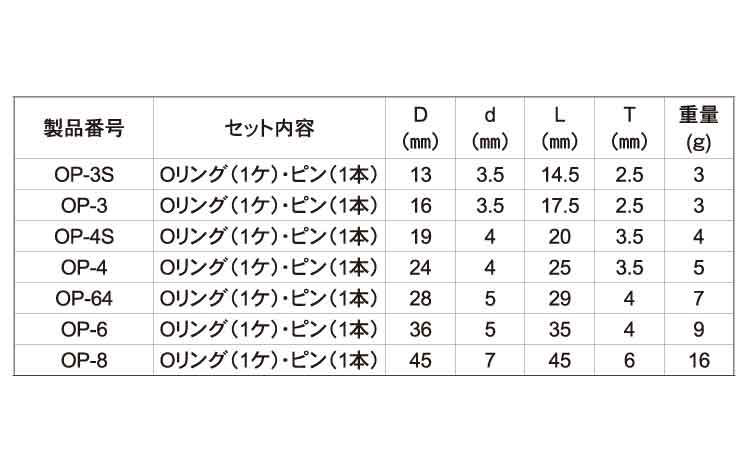Image resolution: width=750 pixels, height=450 pixels.
Task: Click the D value 36 cell
Action: coord(421,329)
